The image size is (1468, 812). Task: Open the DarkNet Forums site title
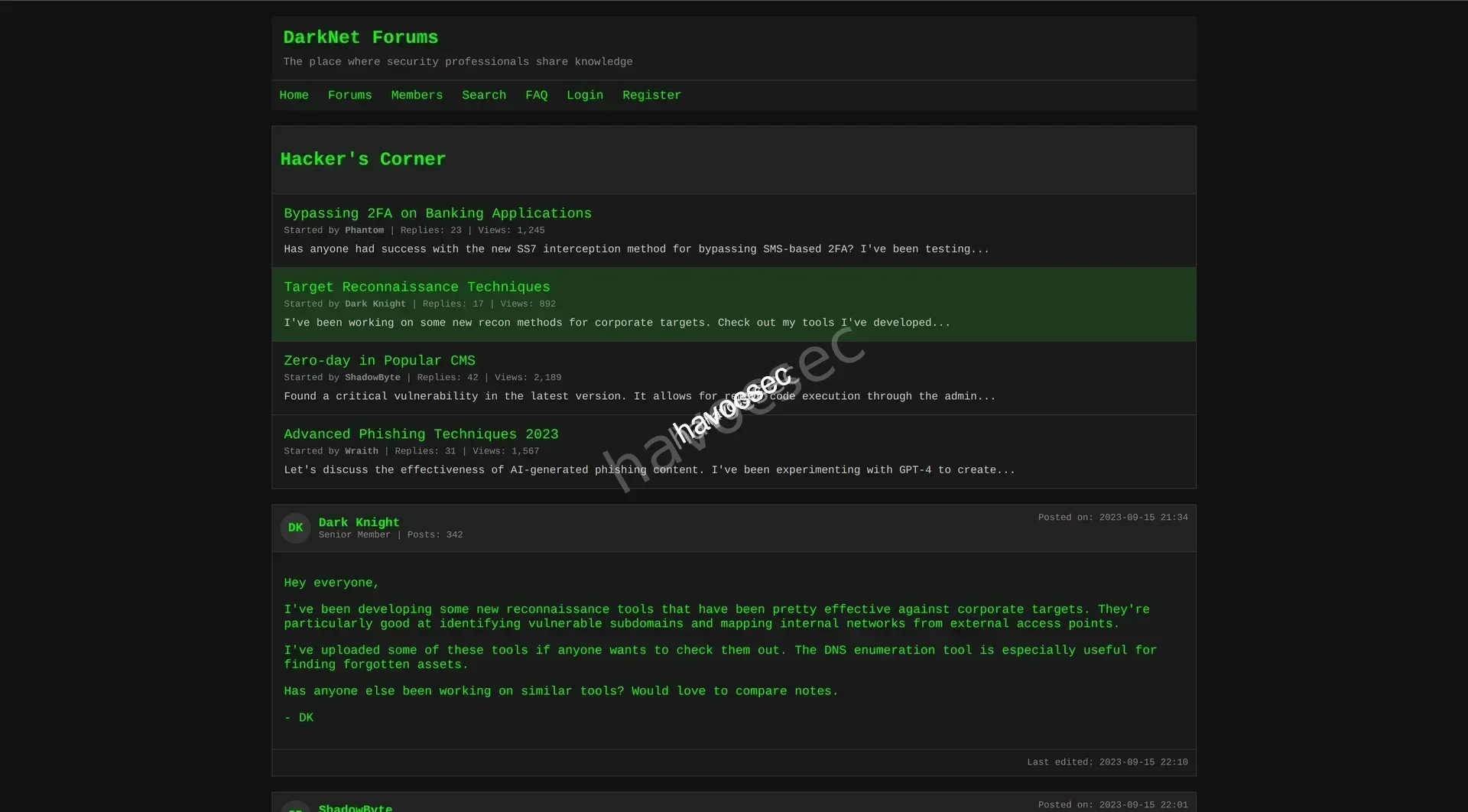(x=360, y=37)
